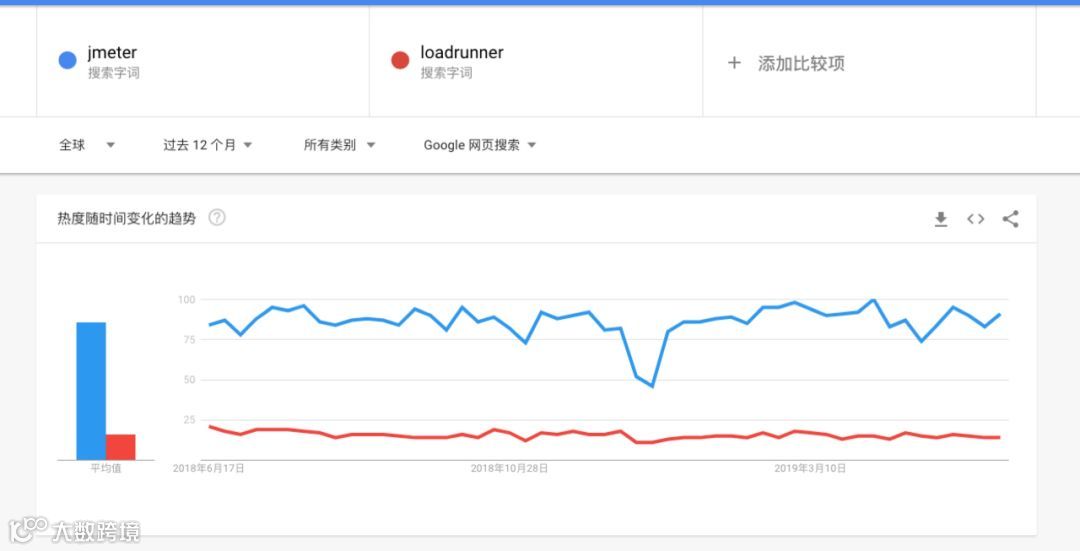
Task: Click the 2019年3月10日 date axis label
Action: coord(810,468)
